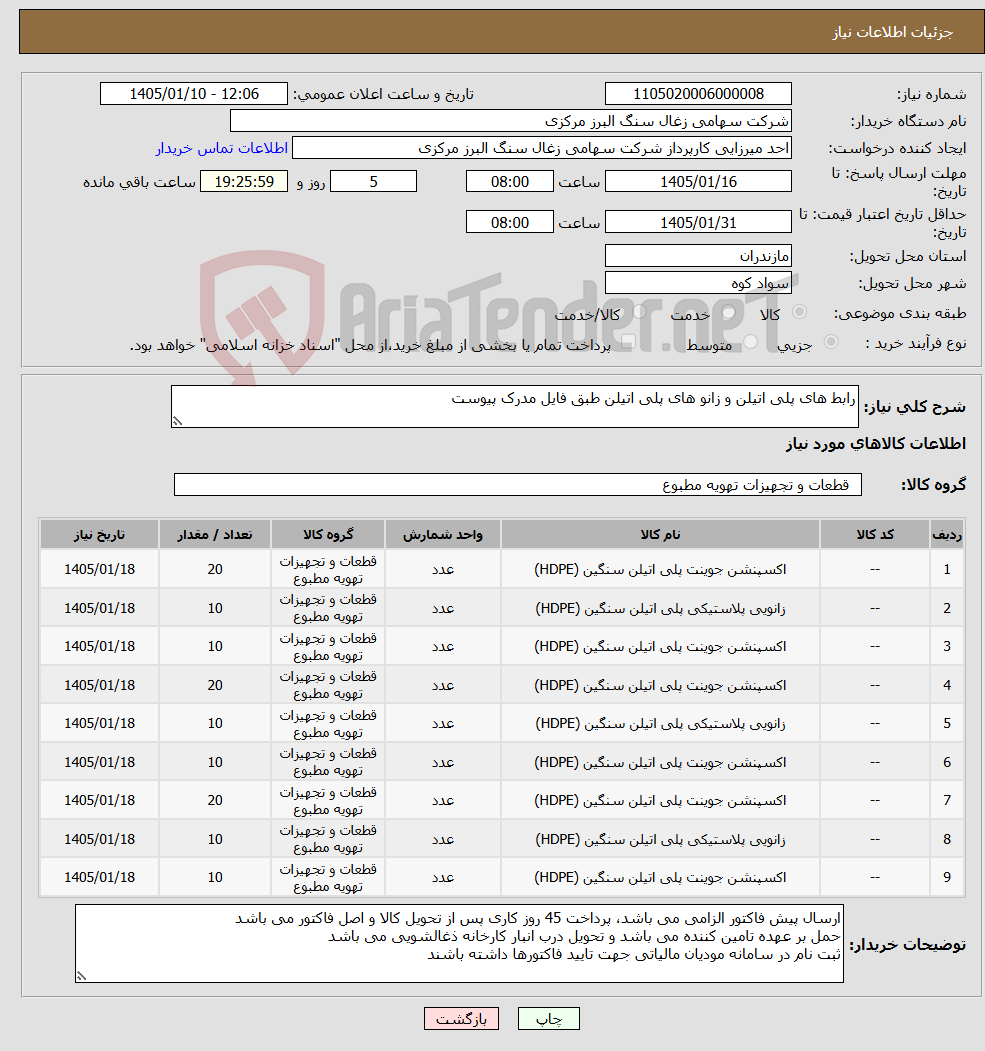Viewport: 985px width, 1051px height.
Task: Click product name in row 9
Action: pos(660,877)
